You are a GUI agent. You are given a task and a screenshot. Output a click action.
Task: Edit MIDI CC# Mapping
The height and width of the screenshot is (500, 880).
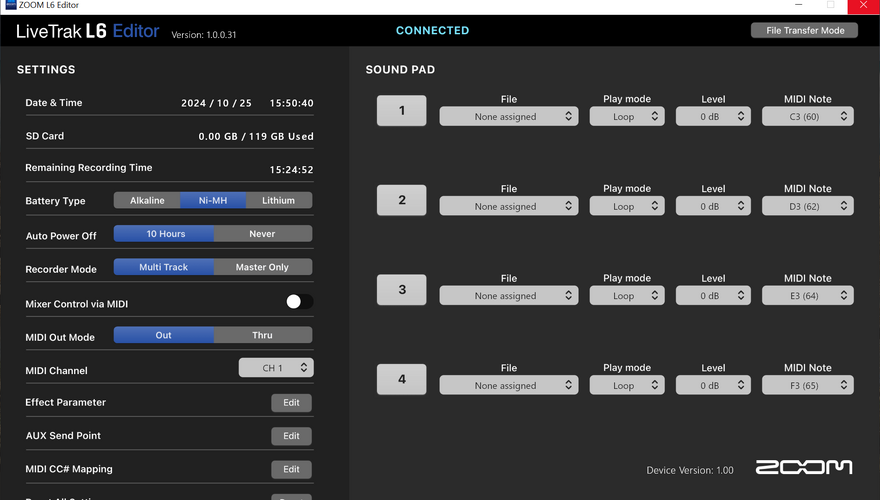coord(291,469)
